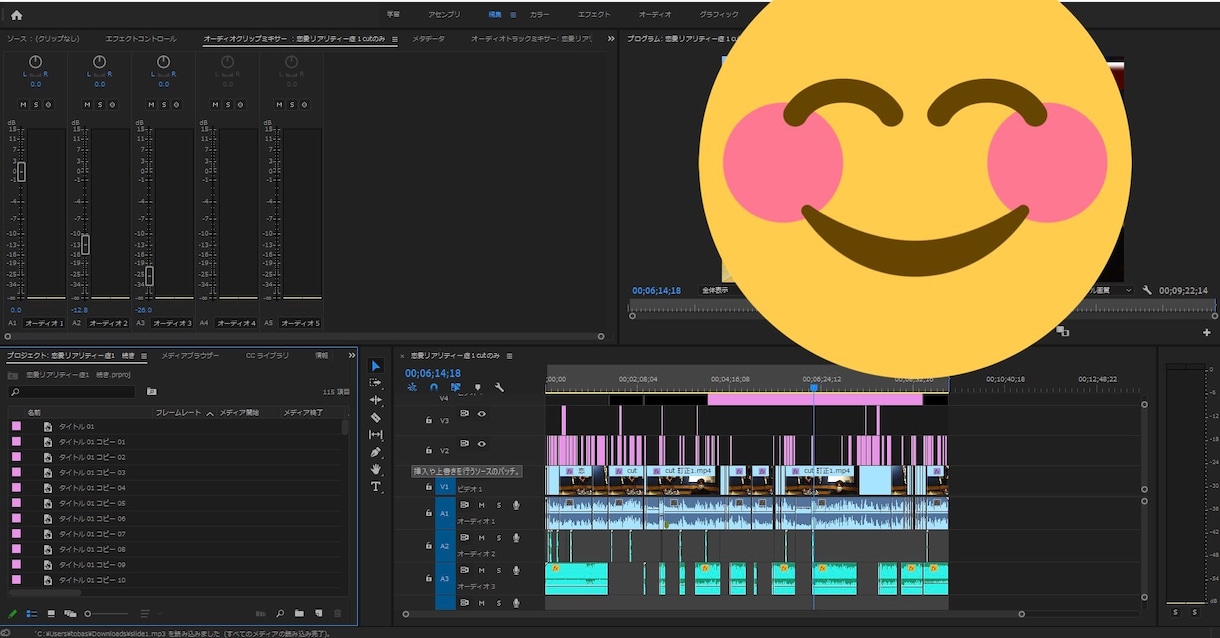Open the メディアブラウザー tab
Image resolution: width=1220 pixels, height=638 pixels.
click(x=190, y=355)
